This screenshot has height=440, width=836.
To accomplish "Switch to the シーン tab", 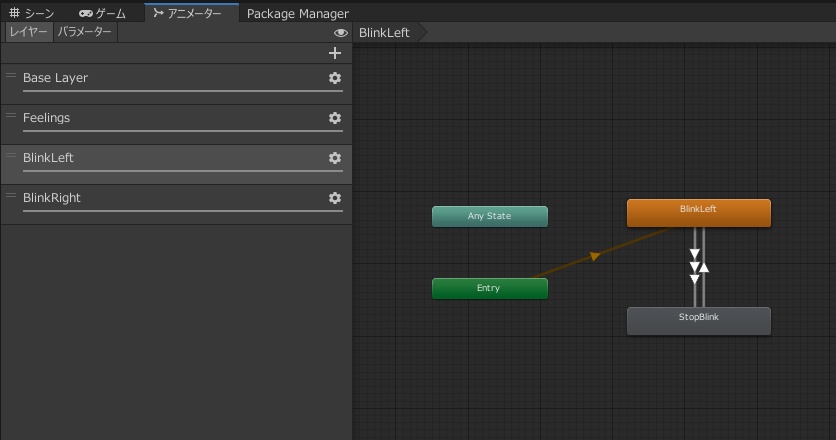I will tap(32, 13).
